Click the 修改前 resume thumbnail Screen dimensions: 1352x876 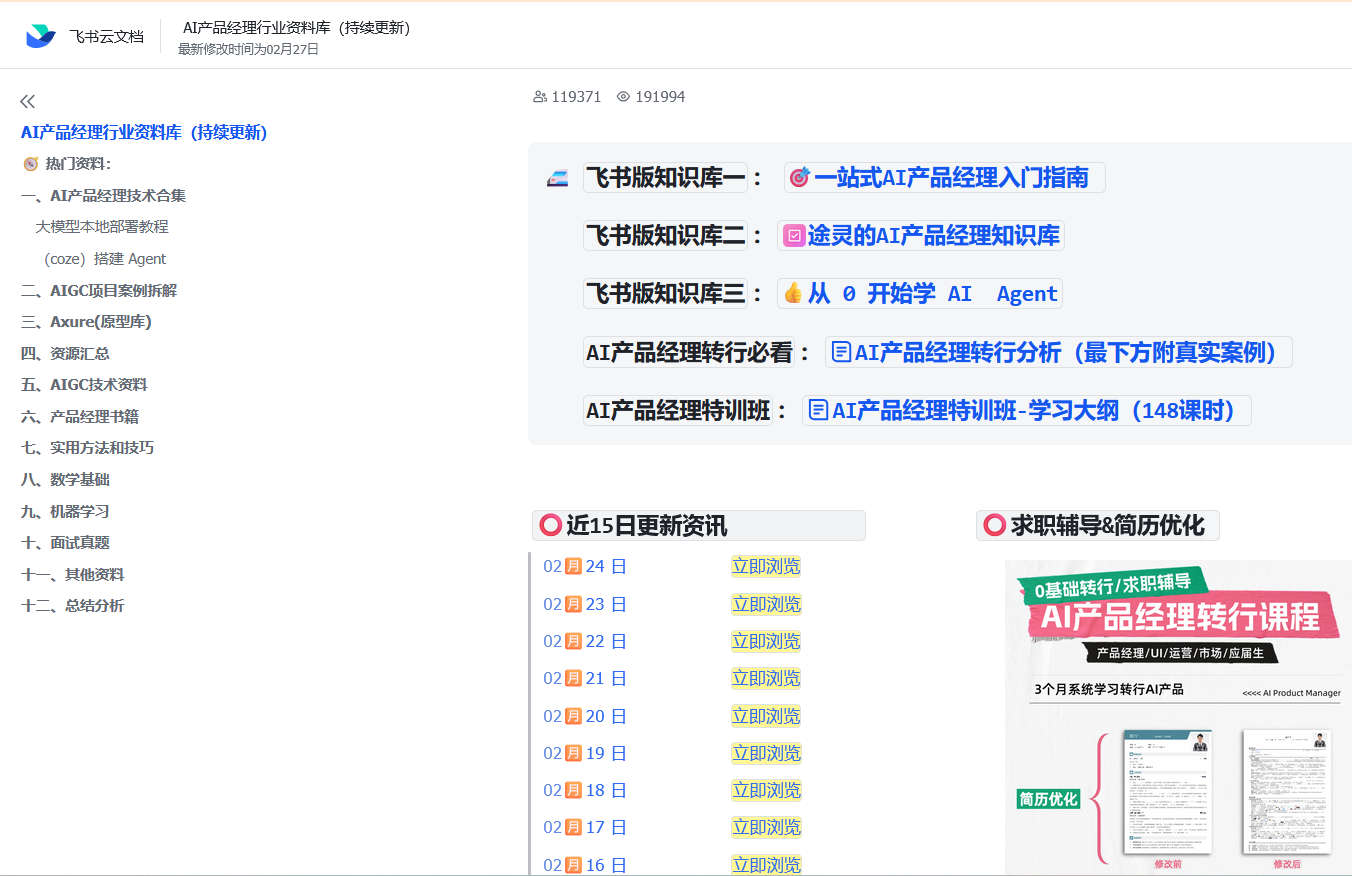click(1167, 792)
